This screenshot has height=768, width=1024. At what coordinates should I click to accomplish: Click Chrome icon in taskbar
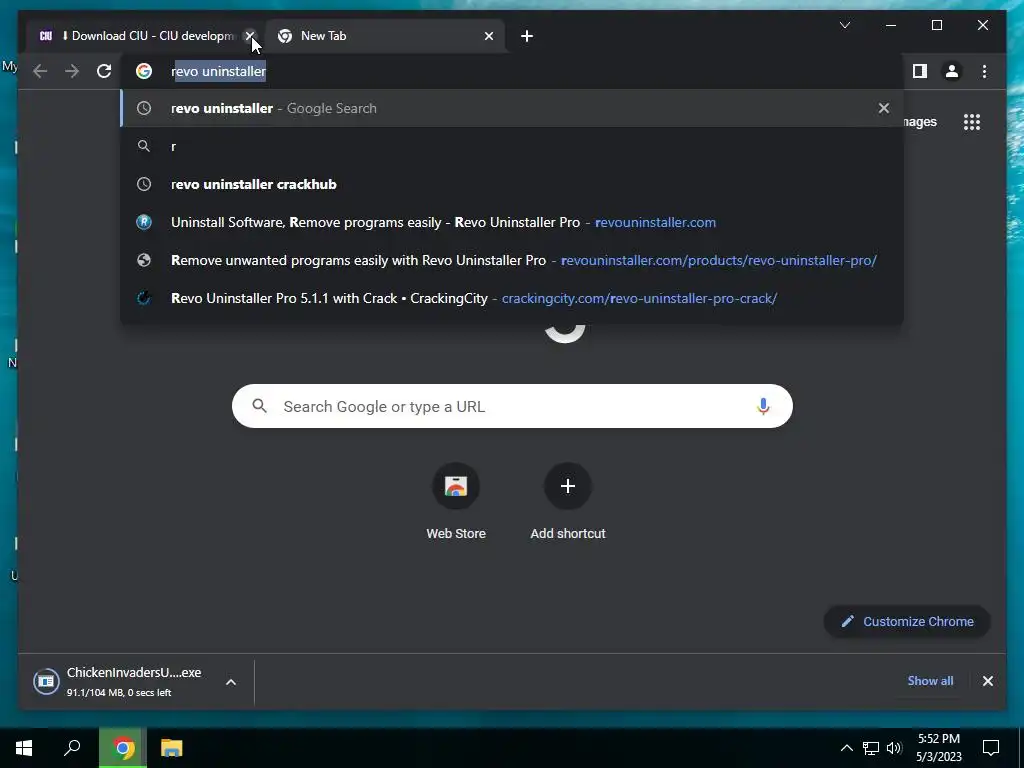coord(123,748)
